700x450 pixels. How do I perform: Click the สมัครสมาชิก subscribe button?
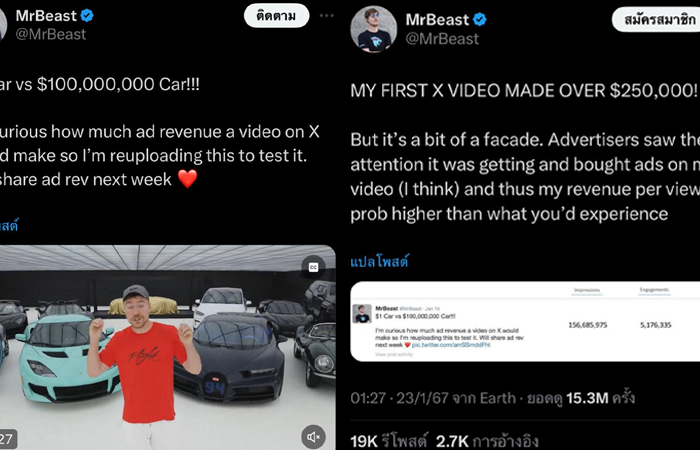click(656, 20)
